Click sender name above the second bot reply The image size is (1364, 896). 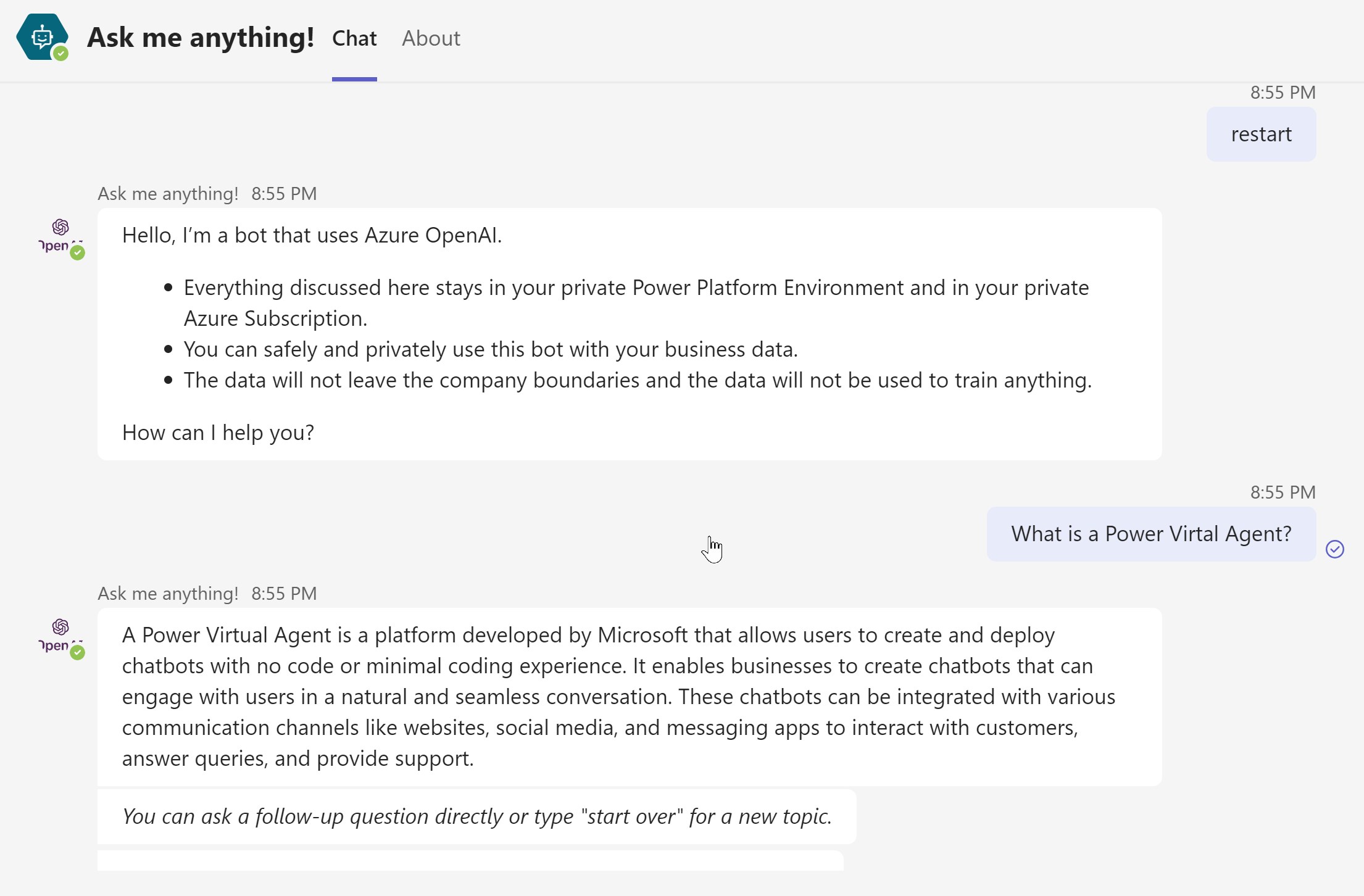pyautogui.click(x=168, y=594)
